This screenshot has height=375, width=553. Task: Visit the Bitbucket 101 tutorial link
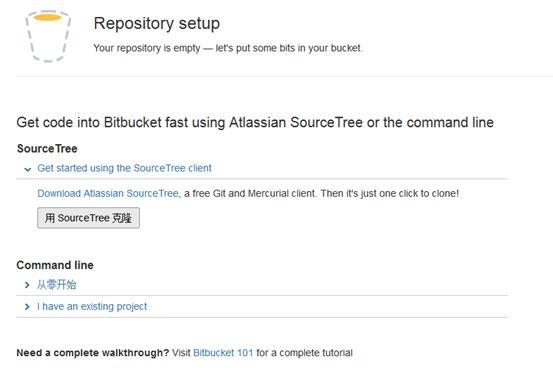[223, 353]
